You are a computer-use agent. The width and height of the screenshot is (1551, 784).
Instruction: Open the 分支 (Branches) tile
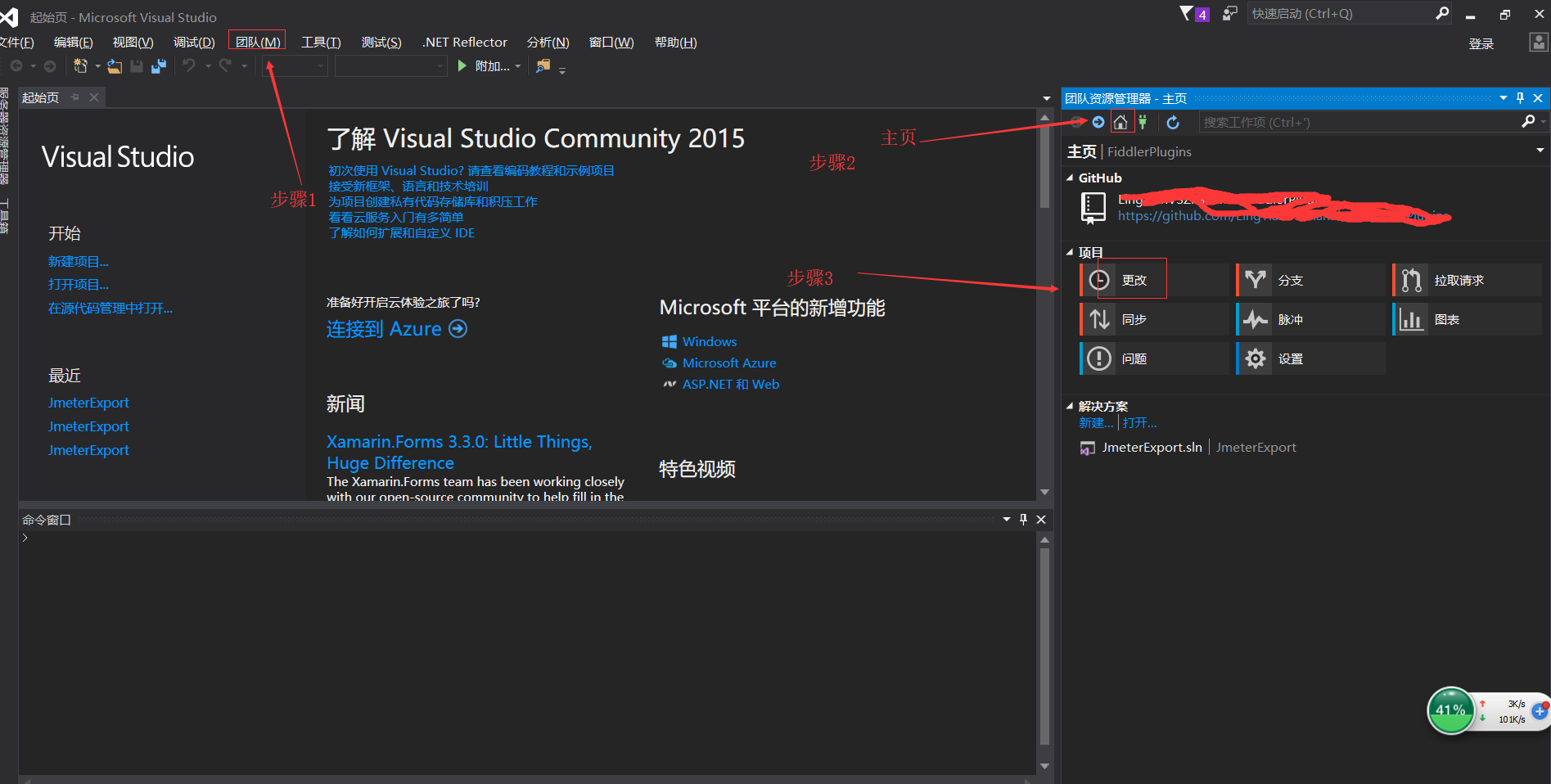pyautogui.click(x=1310, y=280)
